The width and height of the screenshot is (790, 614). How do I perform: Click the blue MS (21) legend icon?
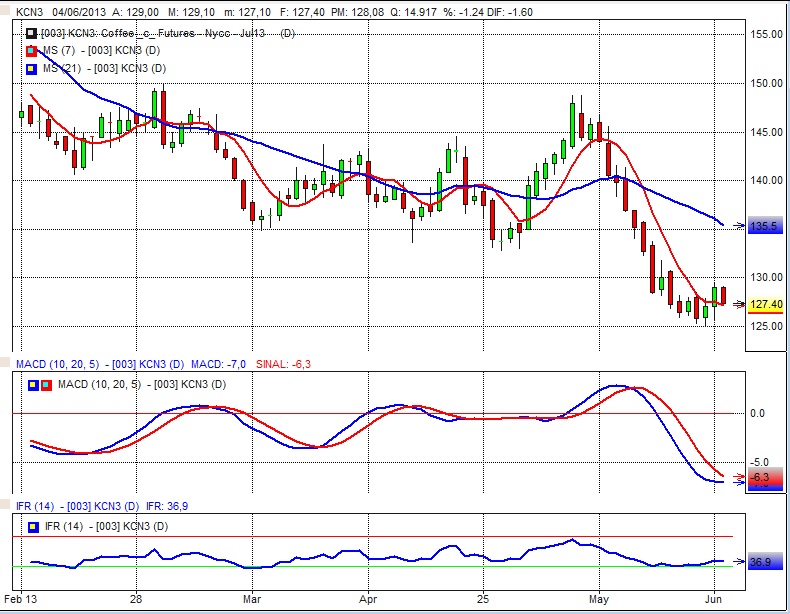coord(30,68)
